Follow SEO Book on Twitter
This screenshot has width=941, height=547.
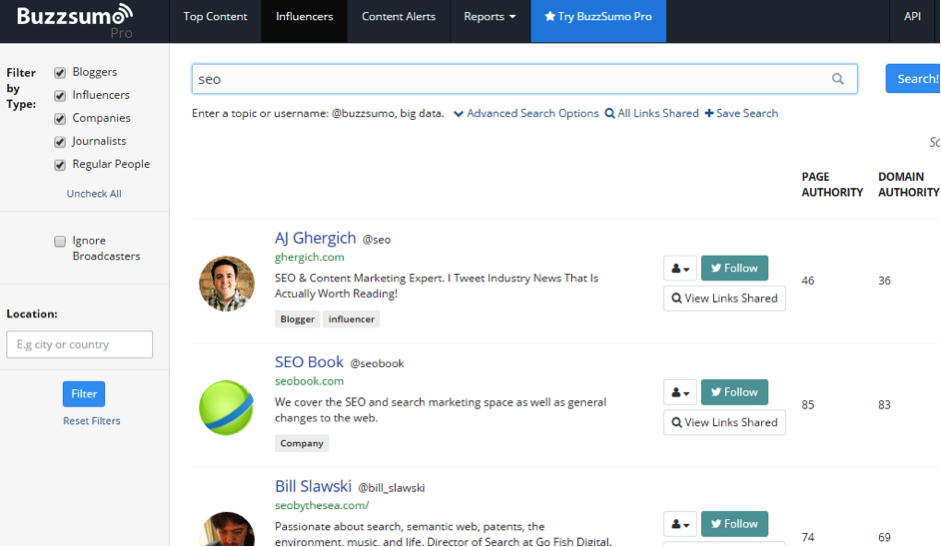(734, 392)
